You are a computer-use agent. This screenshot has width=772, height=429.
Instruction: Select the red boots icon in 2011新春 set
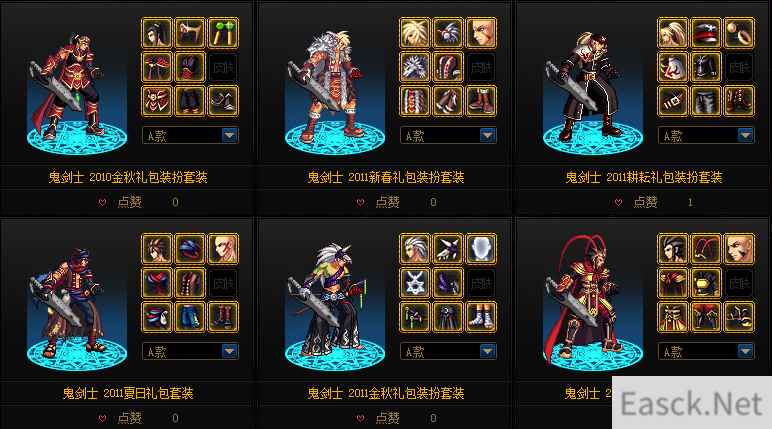(x=481, y=101)
